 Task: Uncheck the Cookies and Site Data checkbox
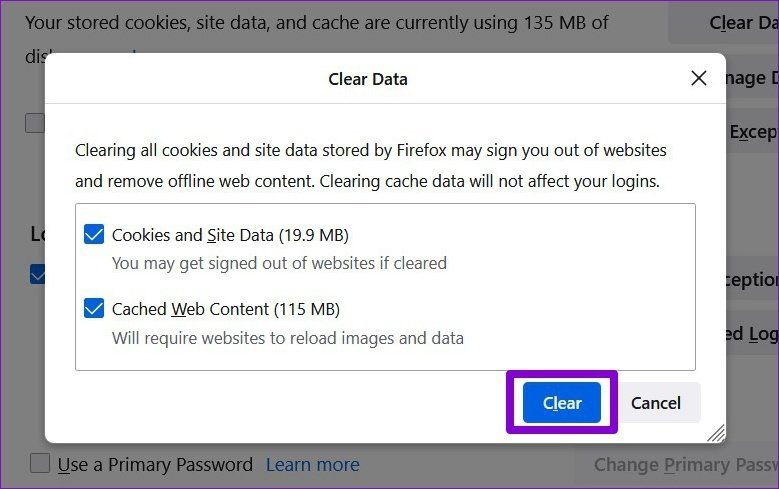click(x=94, y=234)
